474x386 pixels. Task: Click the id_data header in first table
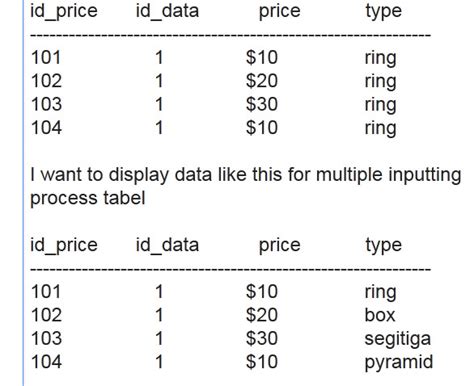[167, 12]
